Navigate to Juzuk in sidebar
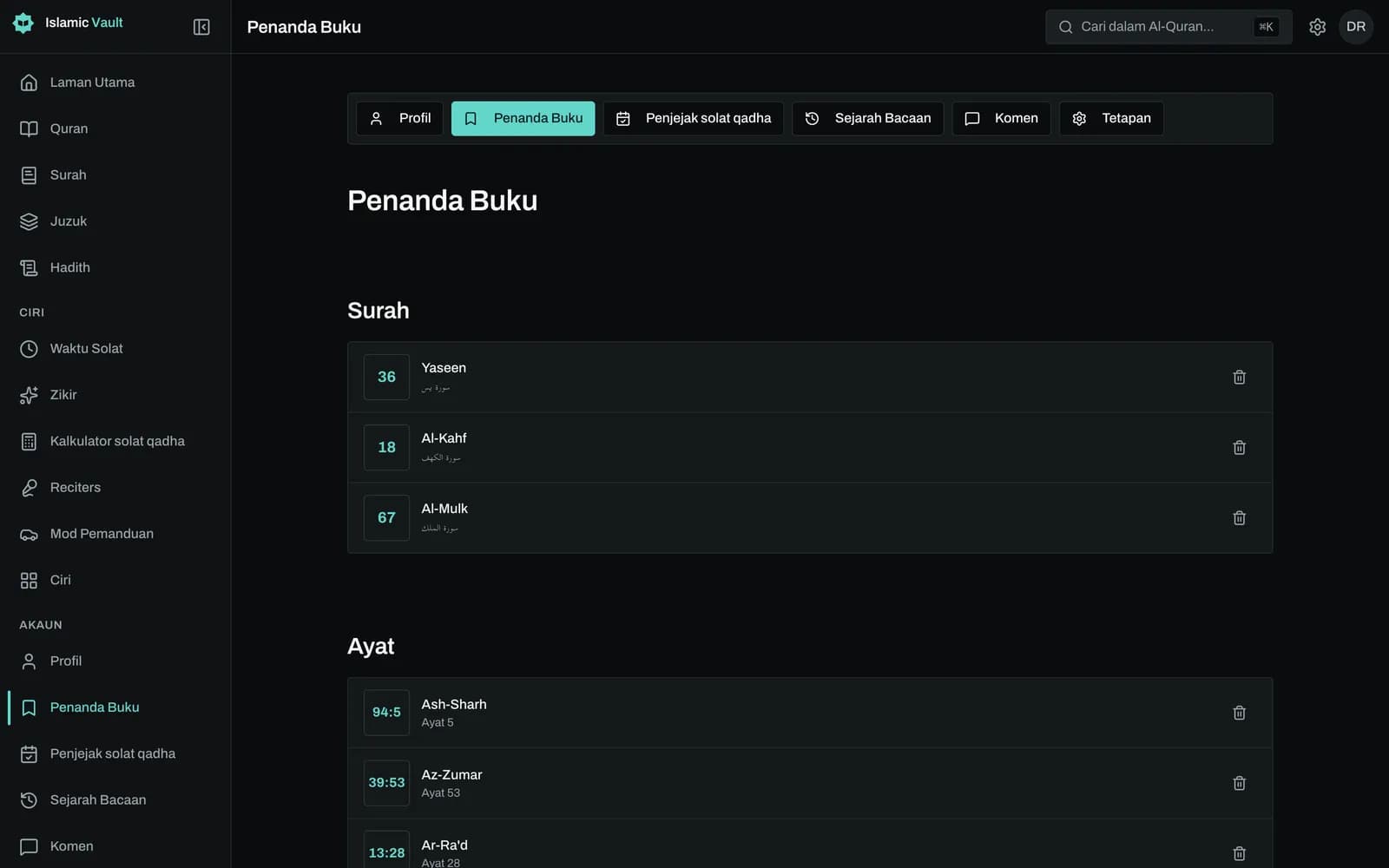1389x868 pixels. [115, 221]
